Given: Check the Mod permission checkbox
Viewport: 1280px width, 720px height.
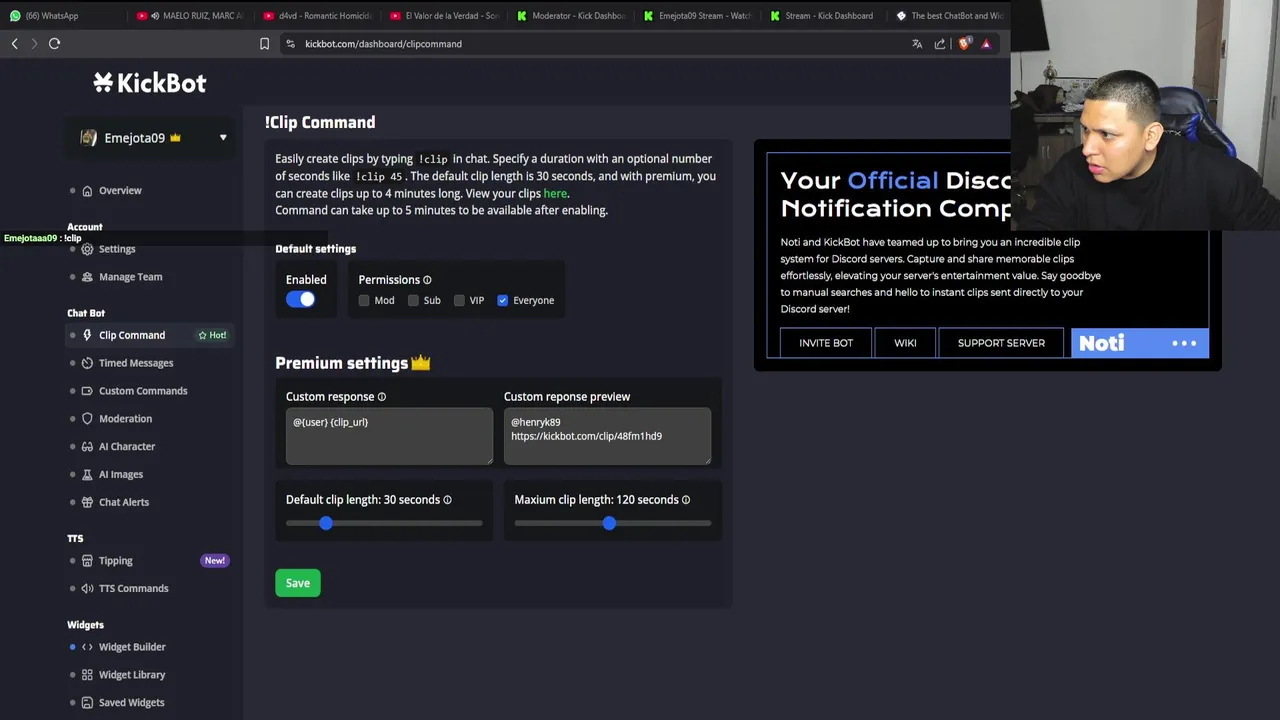Looking at the screenshot, I should (x=364, y=300).
